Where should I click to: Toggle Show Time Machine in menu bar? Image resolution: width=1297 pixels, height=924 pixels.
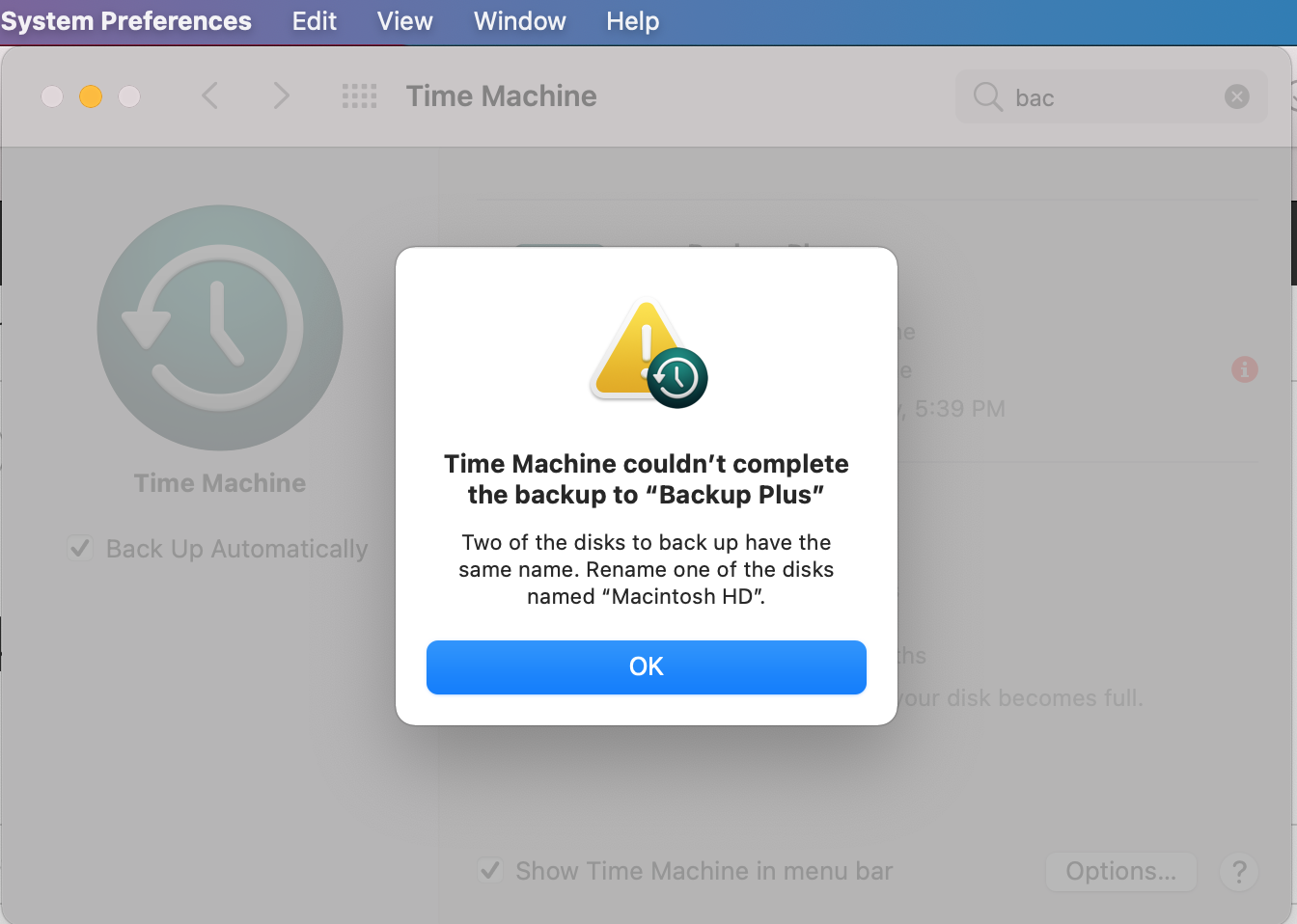point(490,870)
